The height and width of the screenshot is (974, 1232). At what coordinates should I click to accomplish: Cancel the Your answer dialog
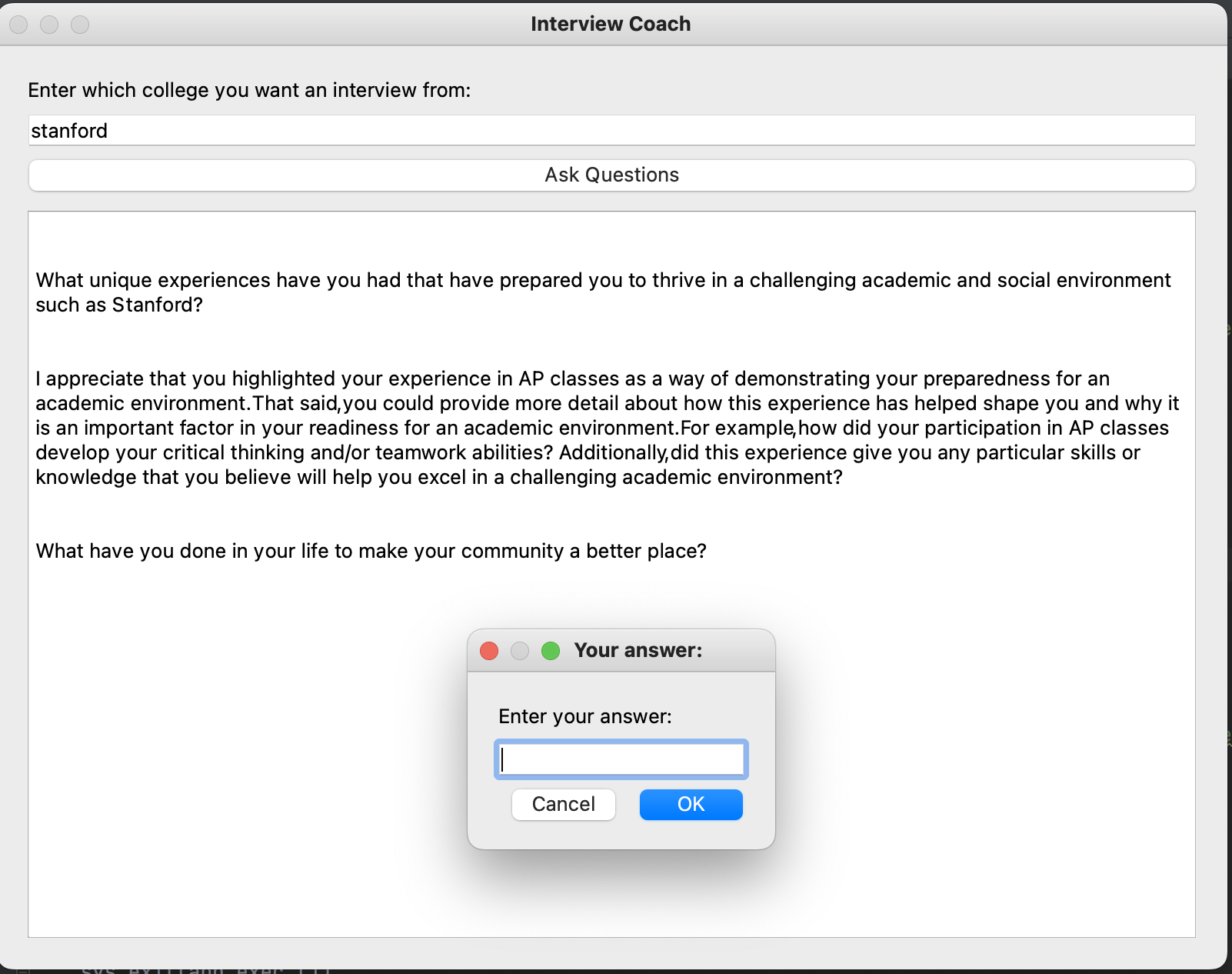(564, 805)
